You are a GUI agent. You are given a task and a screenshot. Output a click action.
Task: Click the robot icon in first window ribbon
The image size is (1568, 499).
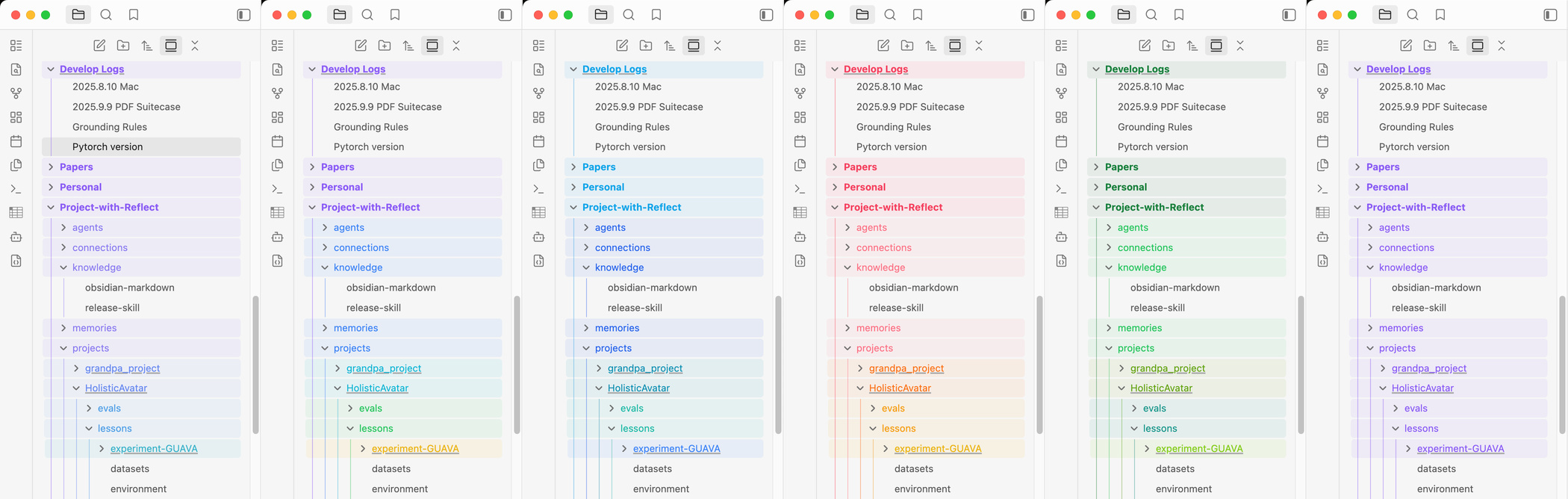16,237
